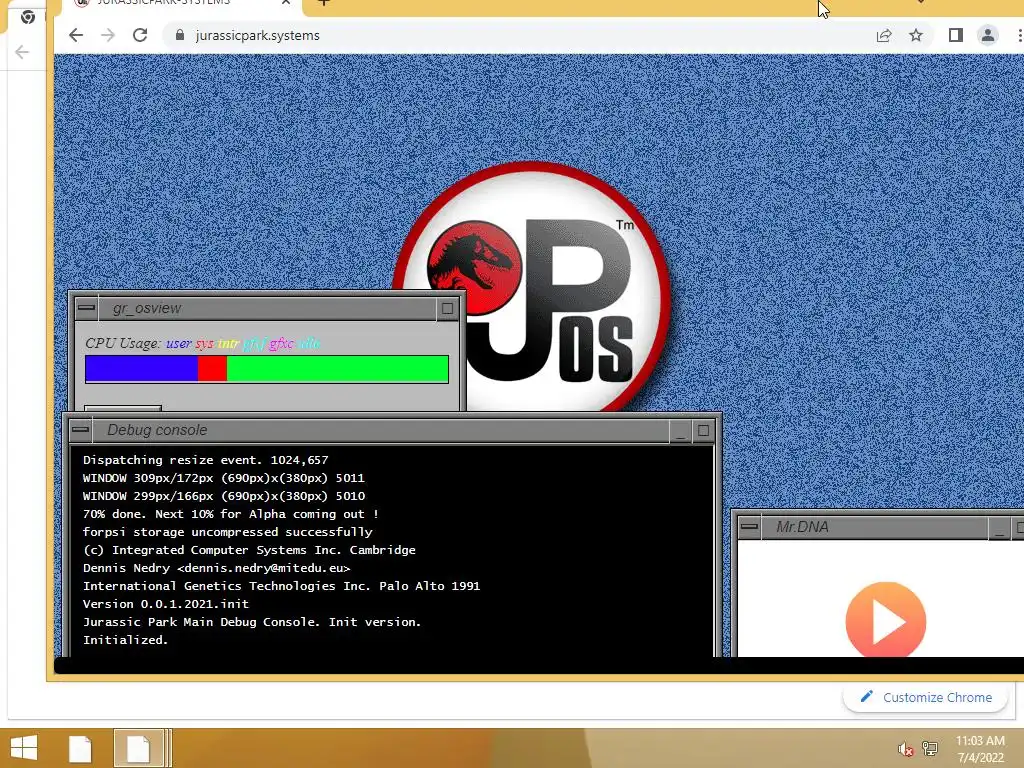Click the Customize Chrome button
Viewport: 1024px width, 768px height.
926,697
